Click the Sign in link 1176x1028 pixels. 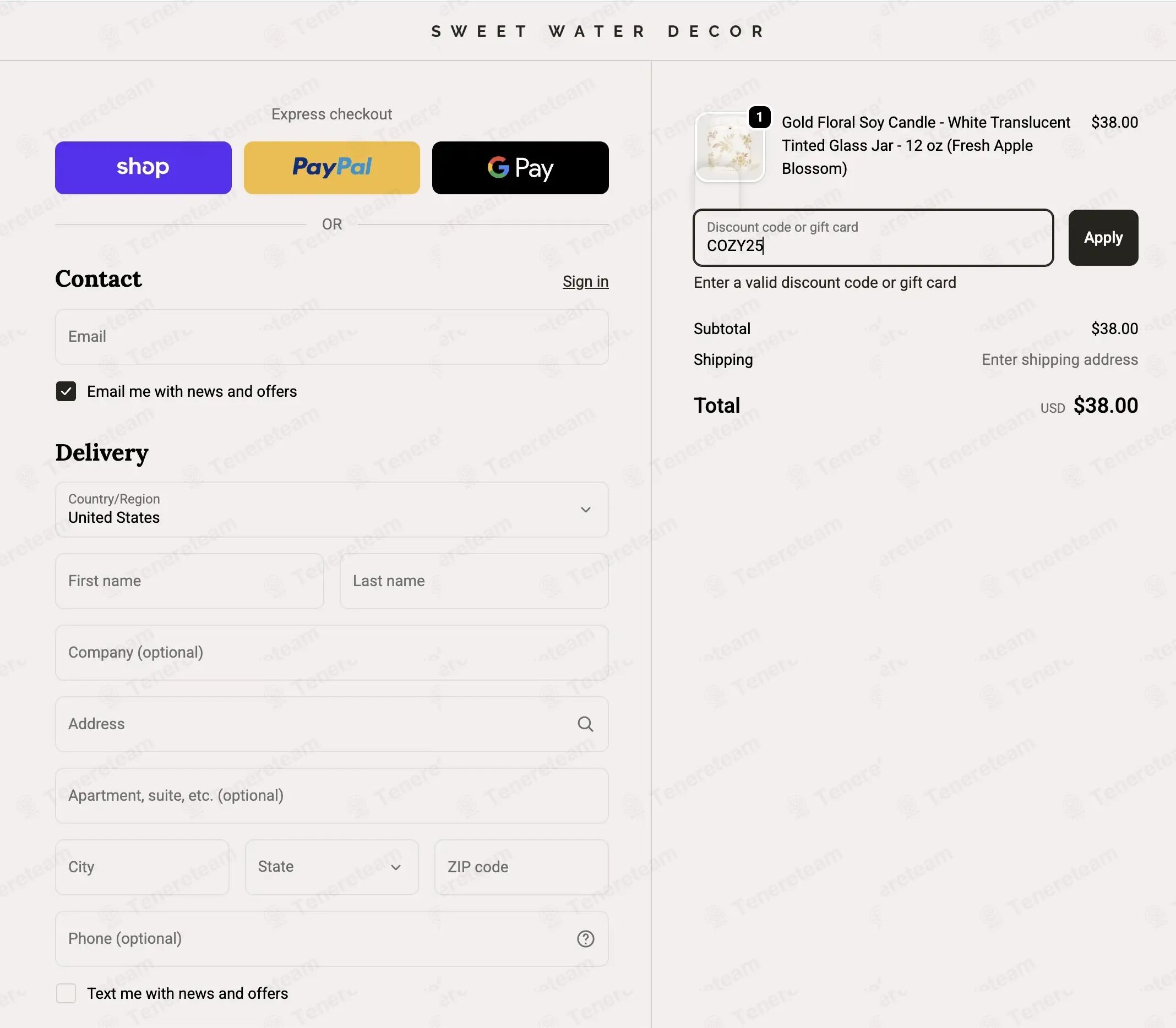[585, 281]
